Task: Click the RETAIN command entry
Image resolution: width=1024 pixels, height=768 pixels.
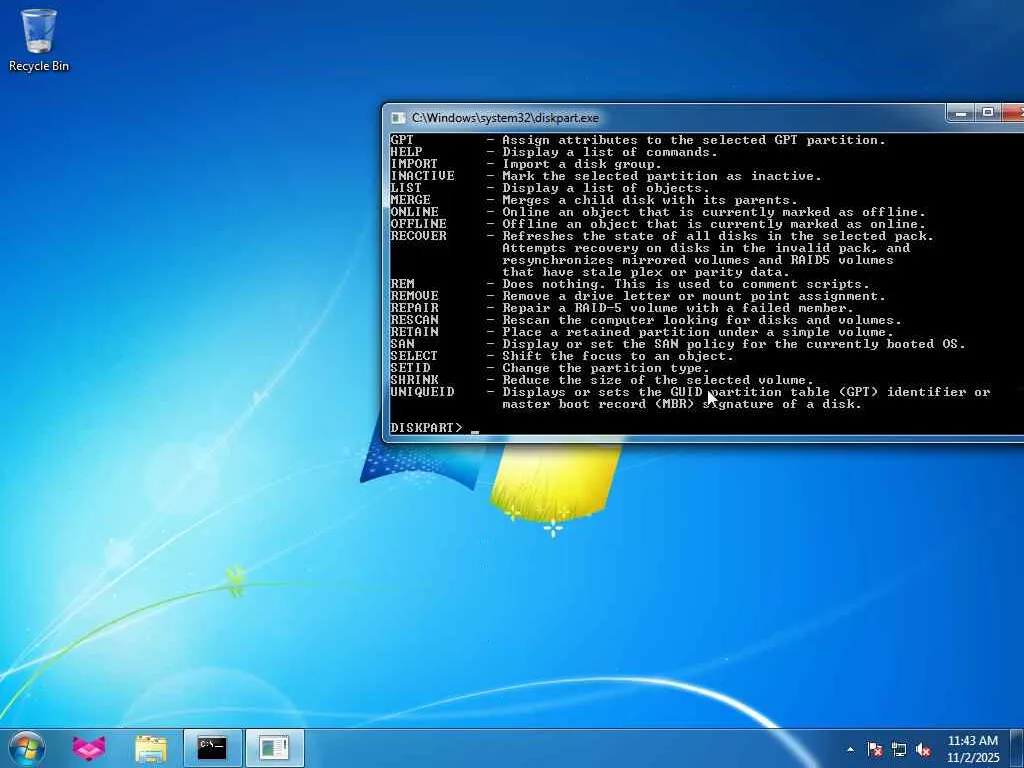Action: pos(641,332)
